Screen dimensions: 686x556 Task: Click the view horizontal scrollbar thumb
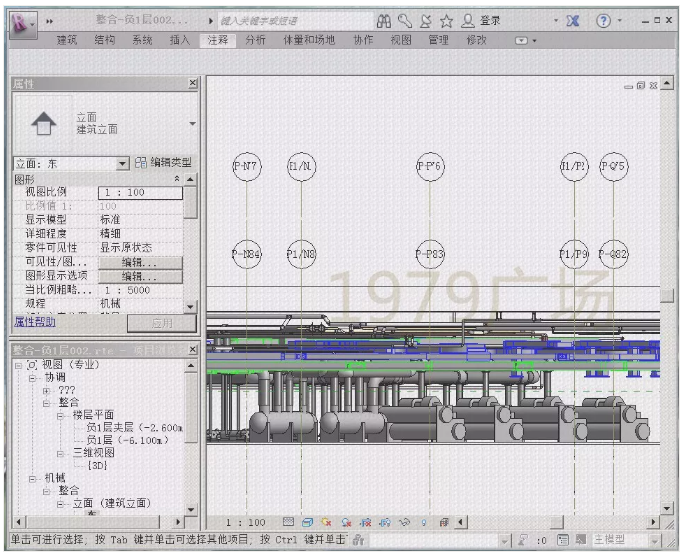(556, 522)
